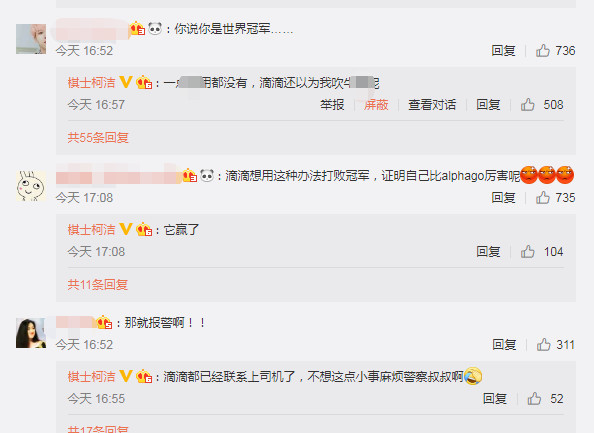Like the '那就报警啊' comment with 311 likes

[x=544, y=344]
